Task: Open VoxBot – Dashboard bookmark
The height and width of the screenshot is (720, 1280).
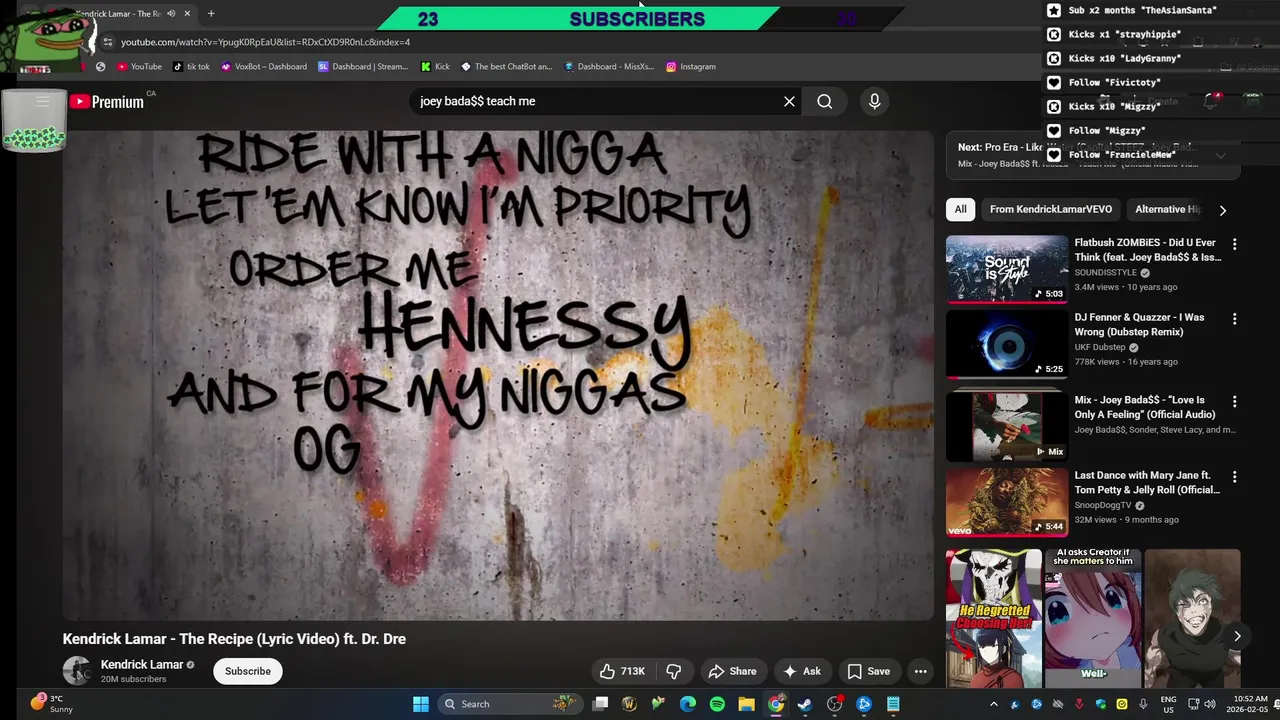Action: click(x=264, y=67)
